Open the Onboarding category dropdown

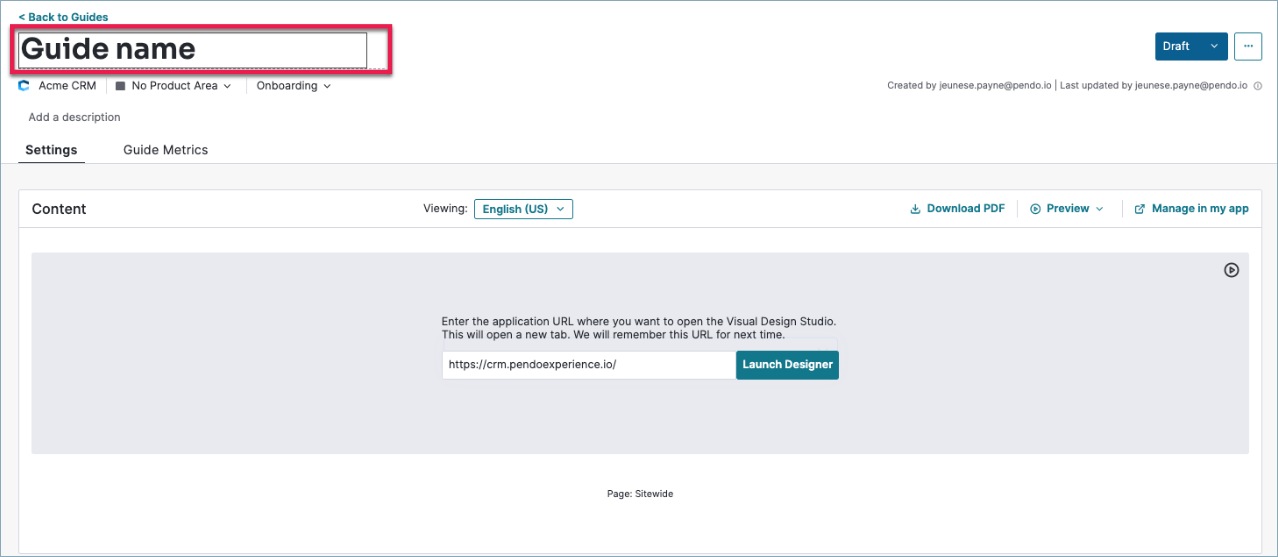tap(294, 86)
